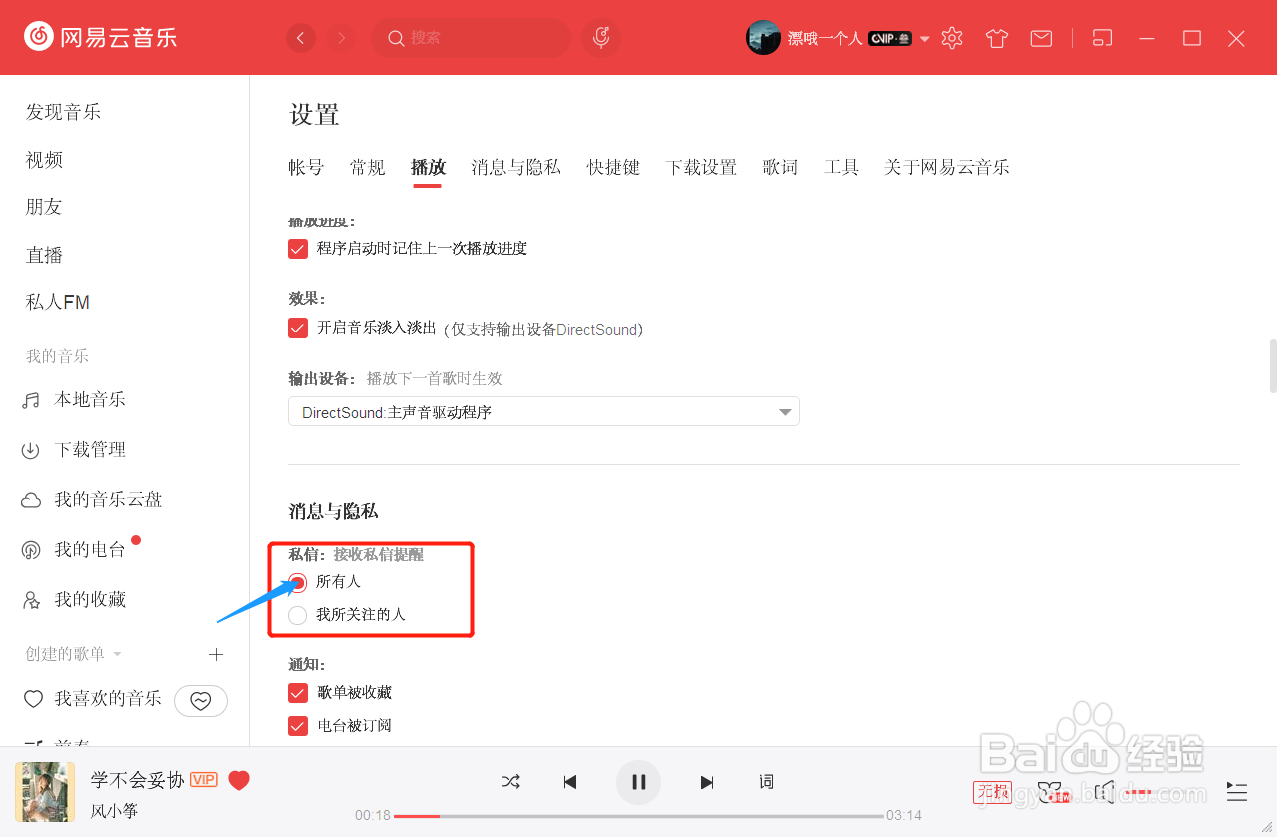Like the current song with red heart
The image size is (1277, 837).
pos(239,780)
